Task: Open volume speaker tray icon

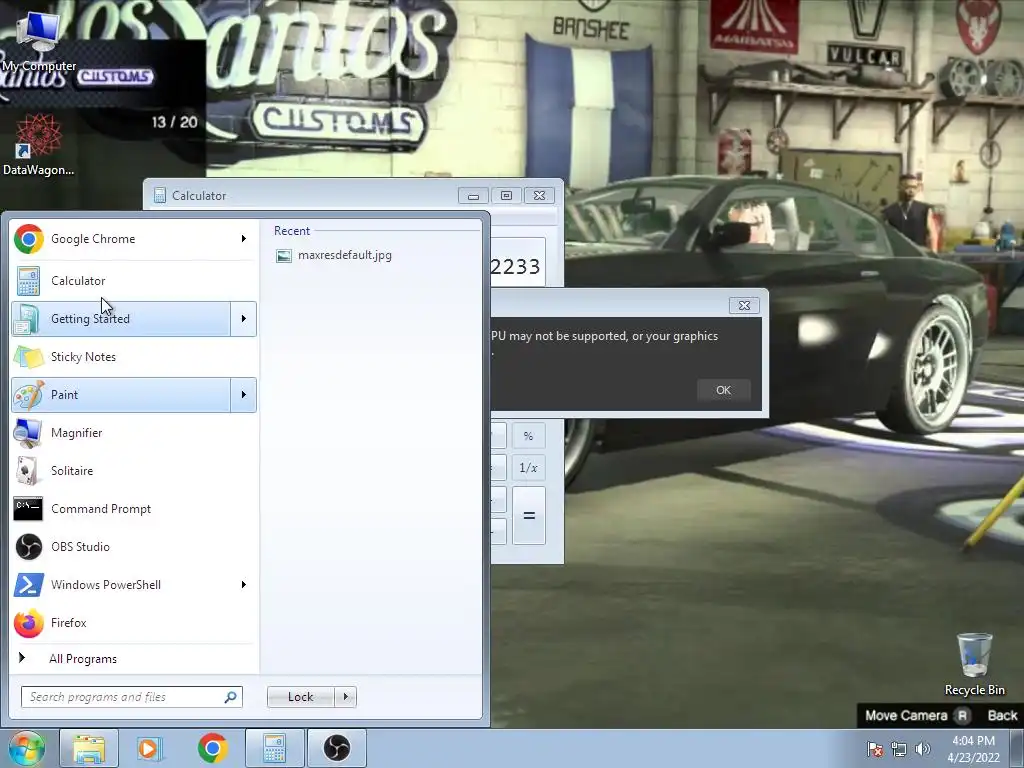Action: point(923,749)
